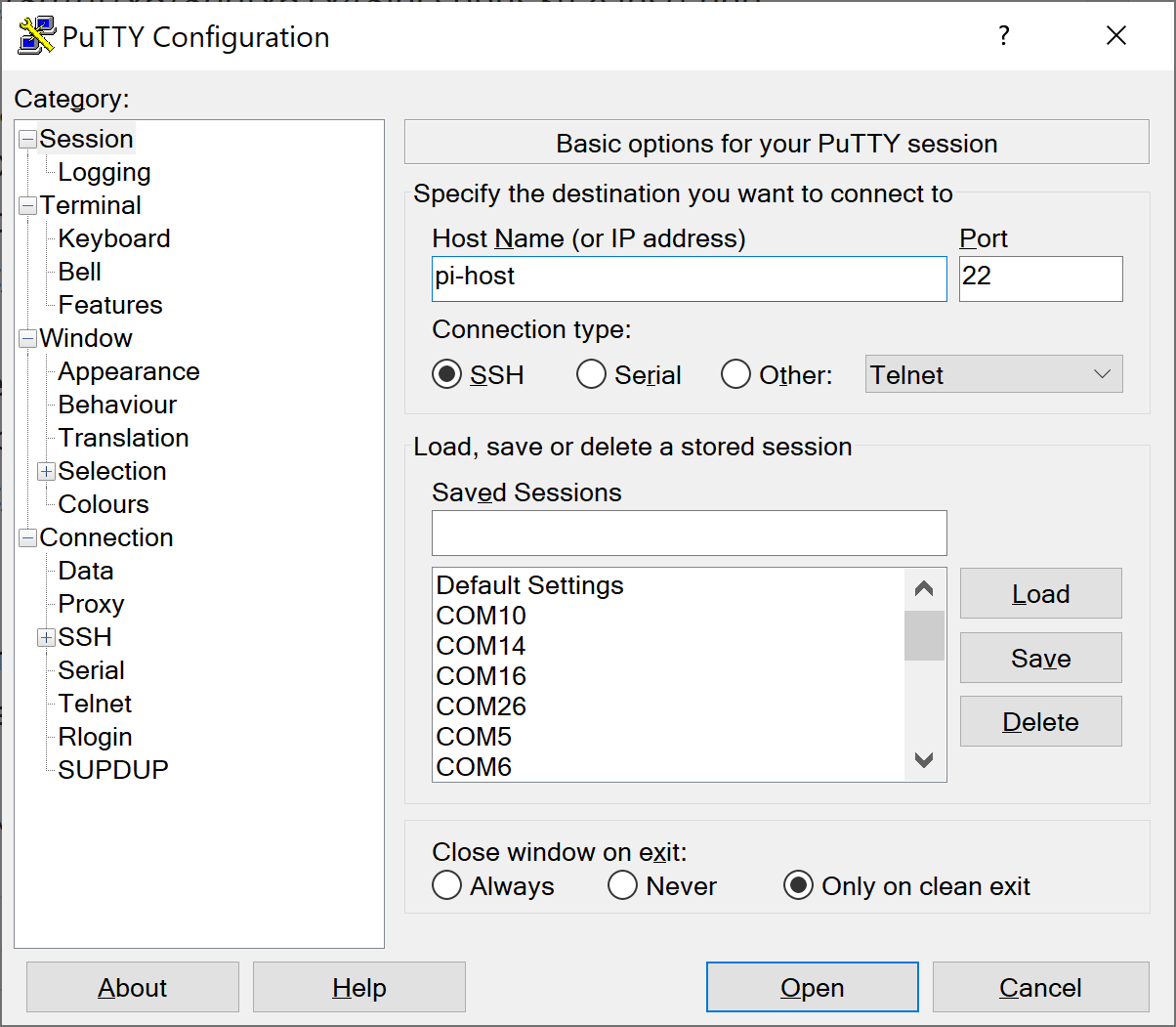Choose the Serial connection type

pyautogui.click(x=592, y=375)
